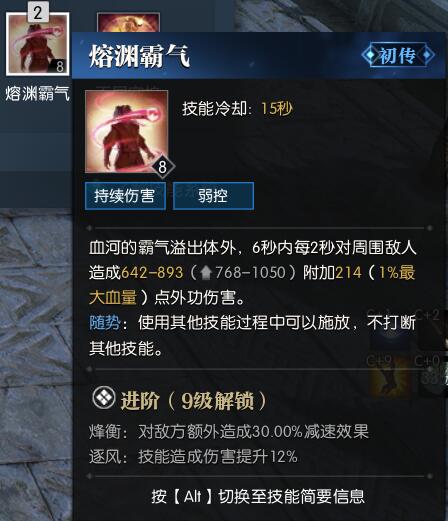Click the 熔渊霸气 label under skill slot
Image resolution: width=448 pixels, height=521 pixels.
click(37, 93)
